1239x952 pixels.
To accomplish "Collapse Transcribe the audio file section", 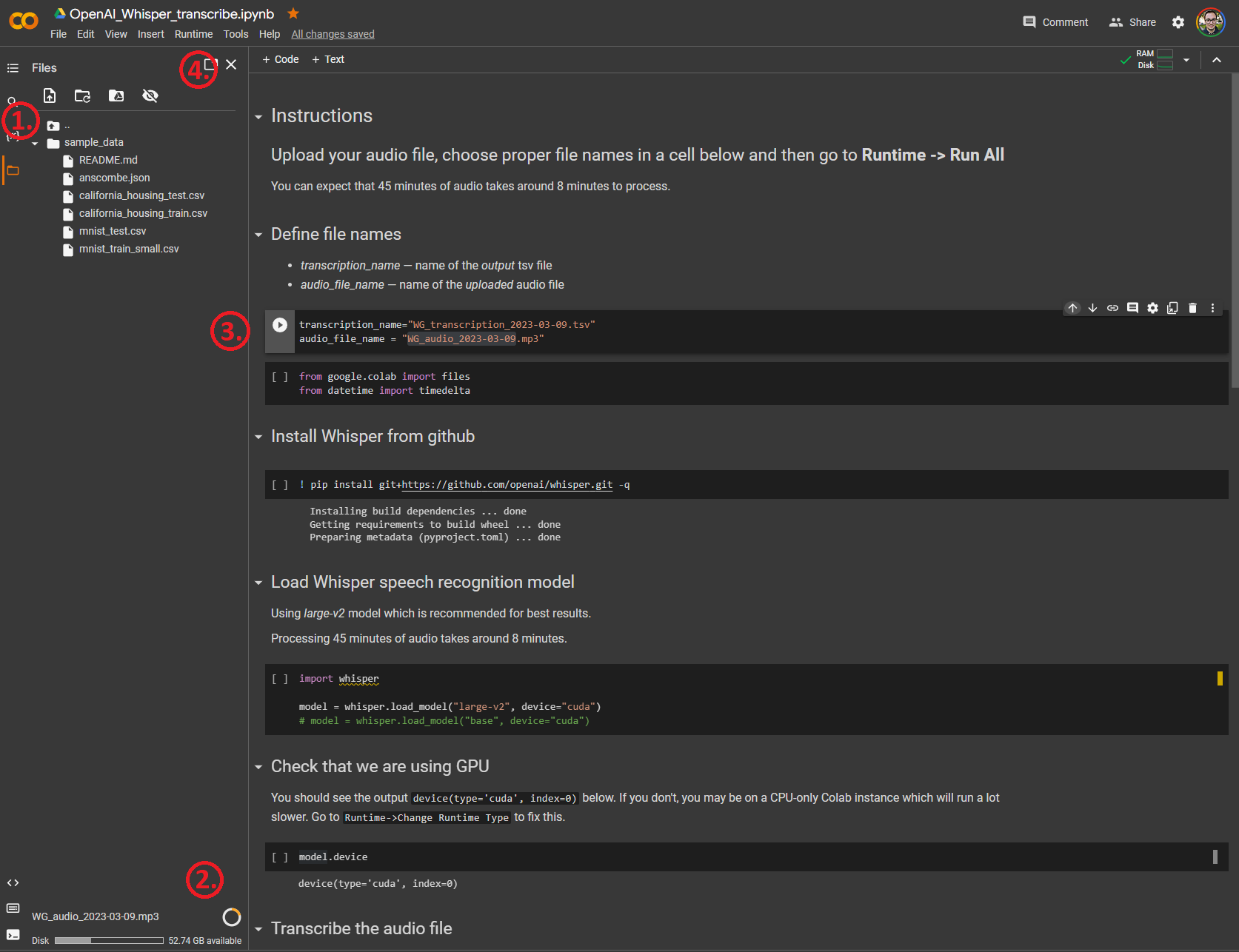I will [258, 930].
